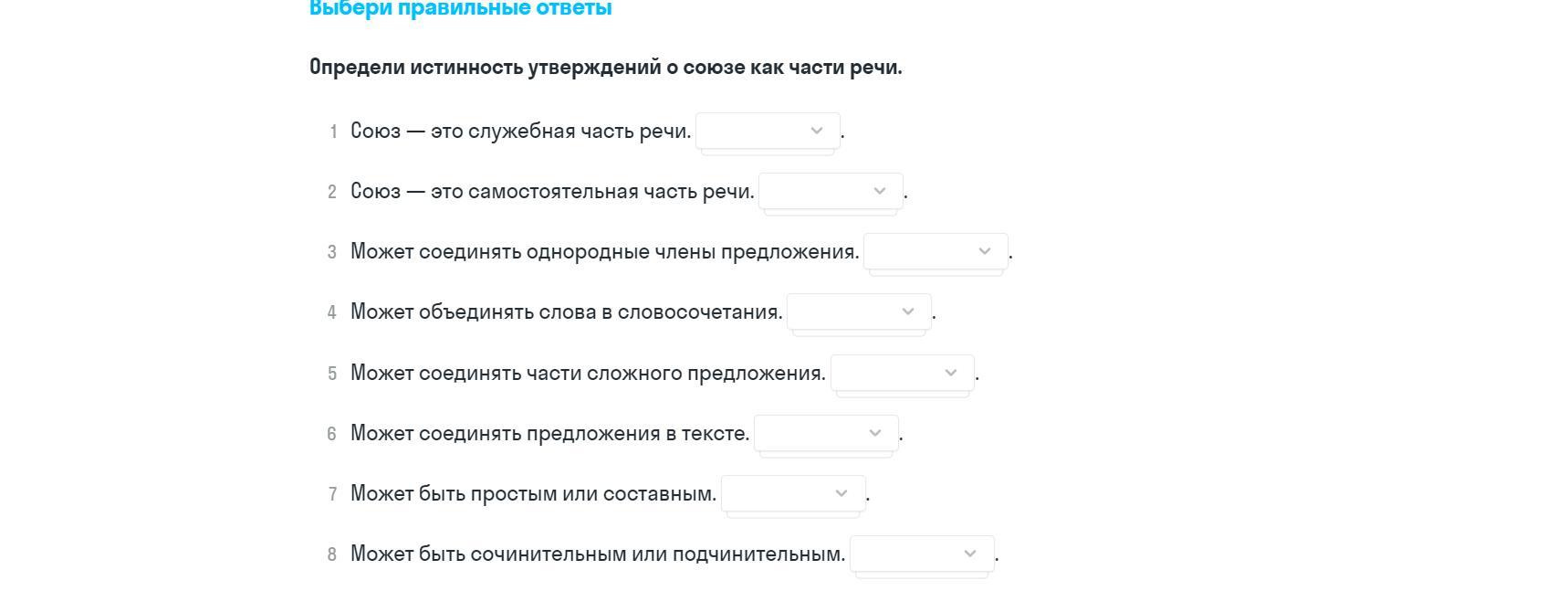Click the text "Союз — это самостоятельная часть речи"
The height and width of the screenshot is (591, 1568).
click(x=552, y=192)
